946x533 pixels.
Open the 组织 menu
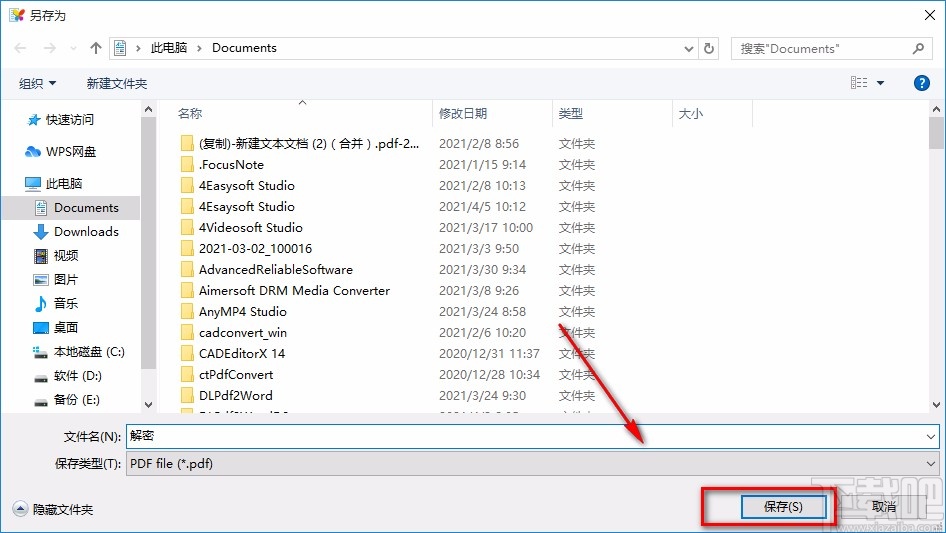point(37,83)
